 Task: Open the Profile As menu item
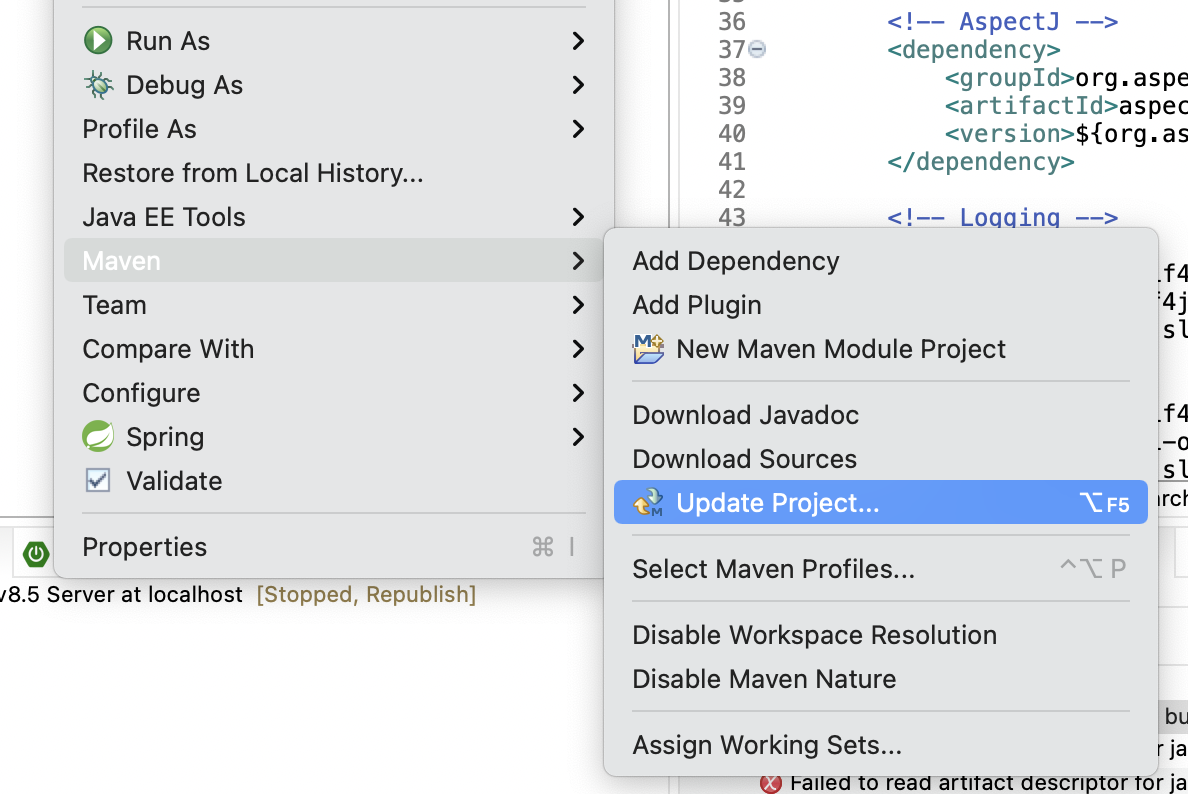tap(333, 129)
